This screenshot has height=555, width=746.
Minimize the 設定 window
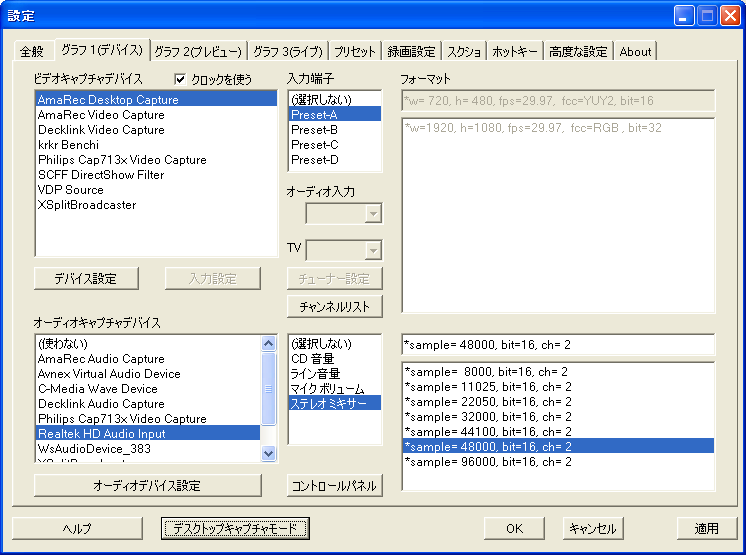coord(684,16)
